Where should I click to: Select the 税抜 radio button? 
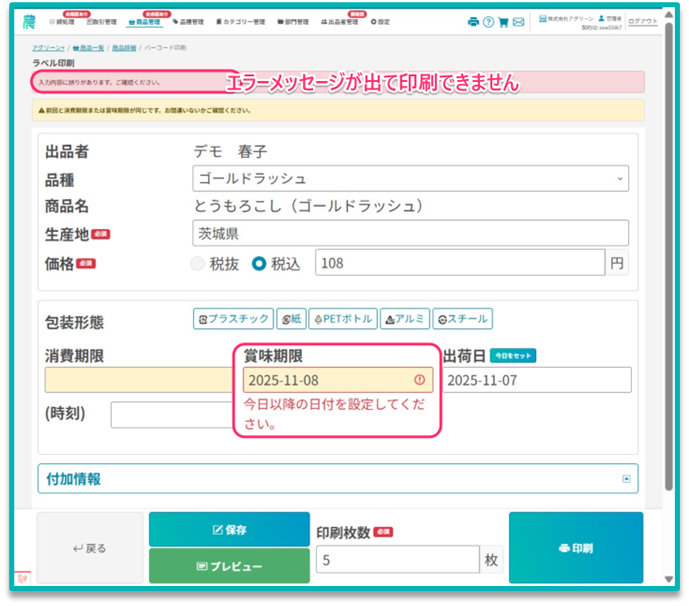(x=199, y=263)
